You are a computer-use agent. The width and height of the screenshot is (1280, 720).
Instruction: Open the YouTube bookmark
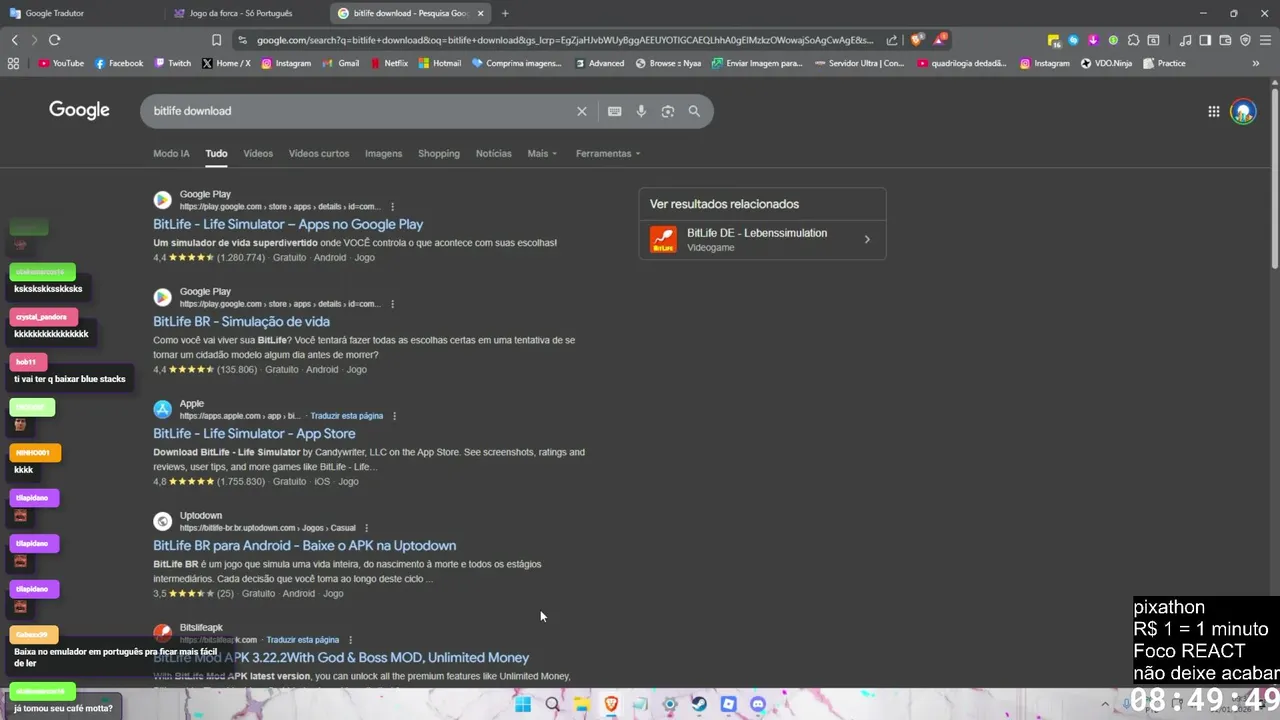tap(61, 63)
